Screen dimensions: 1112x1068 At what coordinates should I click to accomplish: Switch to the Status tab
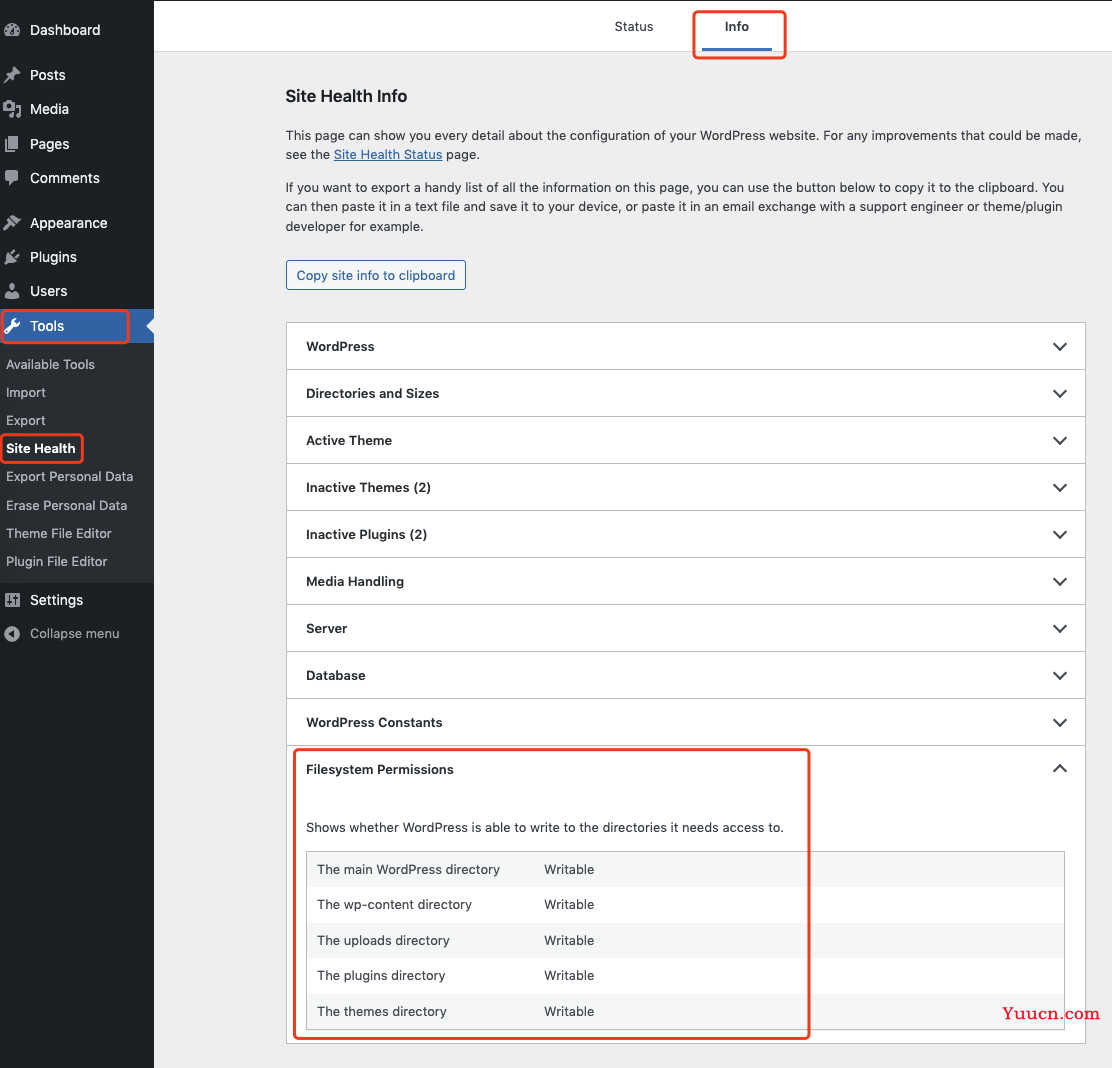coord(633,27)
